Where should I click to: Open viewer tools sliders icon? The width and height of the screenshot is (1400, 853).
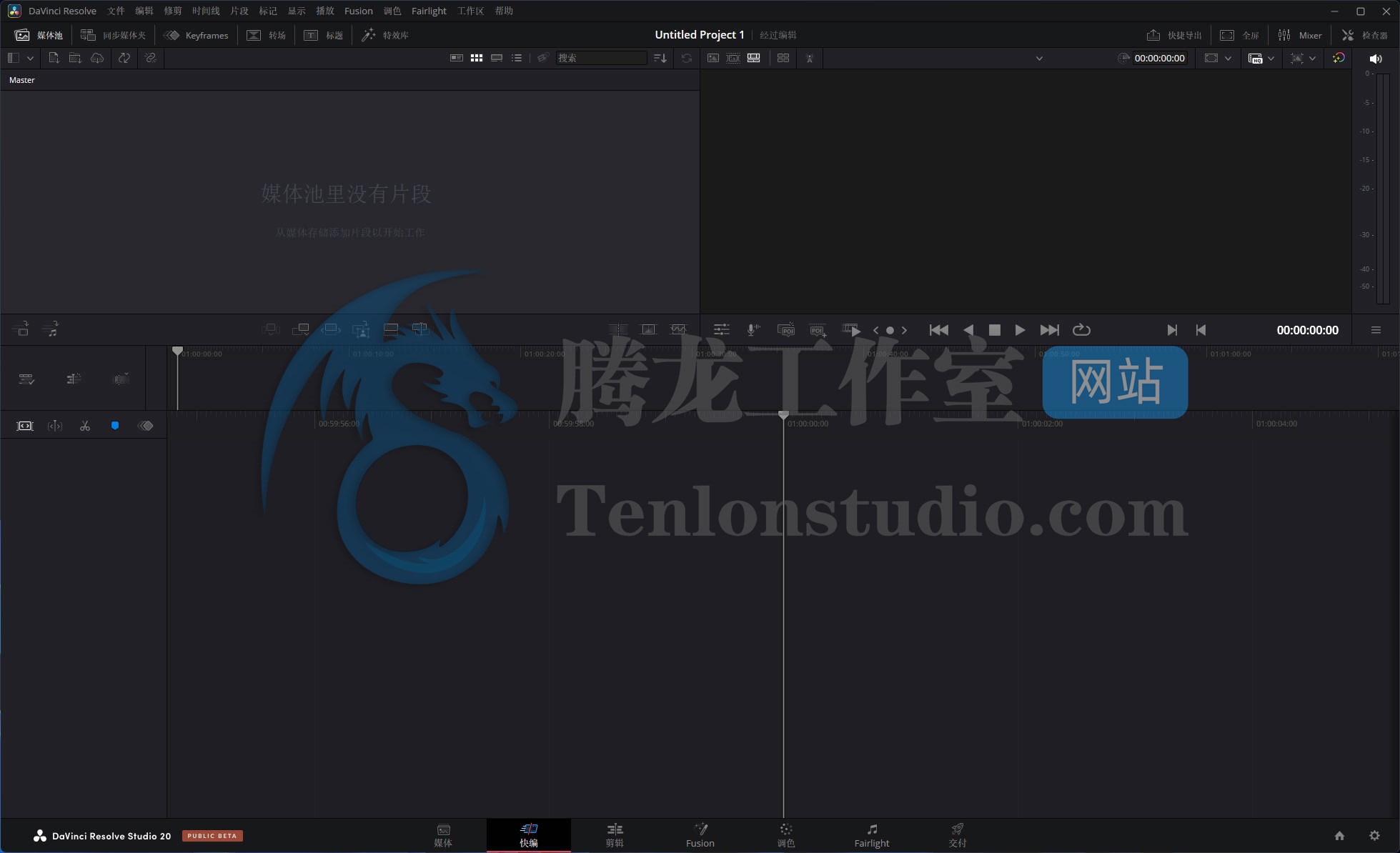tap(722, 330)
